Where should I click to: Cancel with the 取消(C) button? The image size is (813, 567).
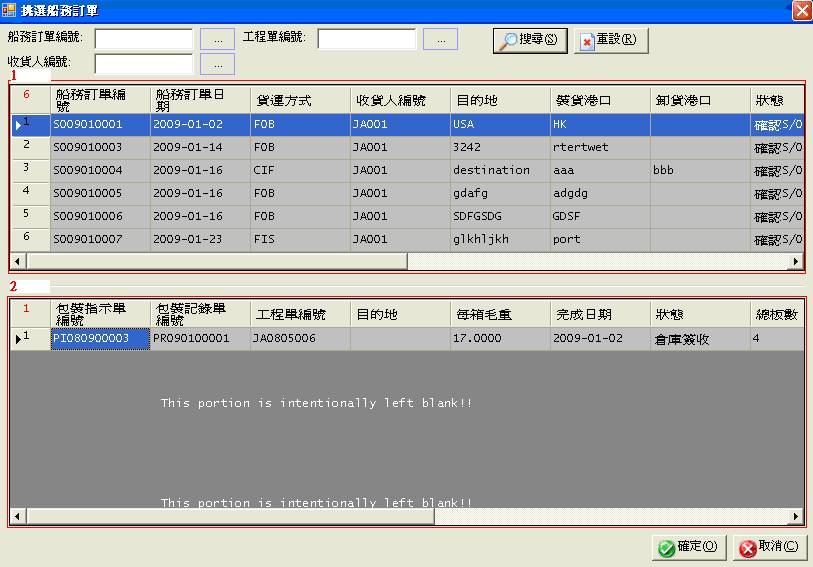point(769,547)
